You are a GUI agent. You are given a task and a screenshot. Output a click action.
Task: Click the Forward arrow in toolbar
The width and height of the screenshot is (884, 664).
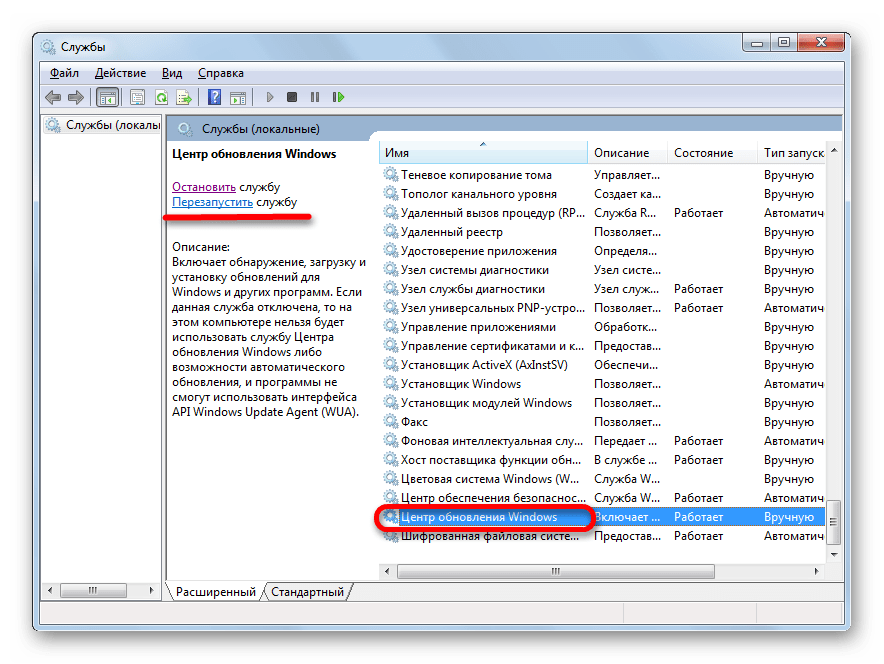[x=76, y=97]
